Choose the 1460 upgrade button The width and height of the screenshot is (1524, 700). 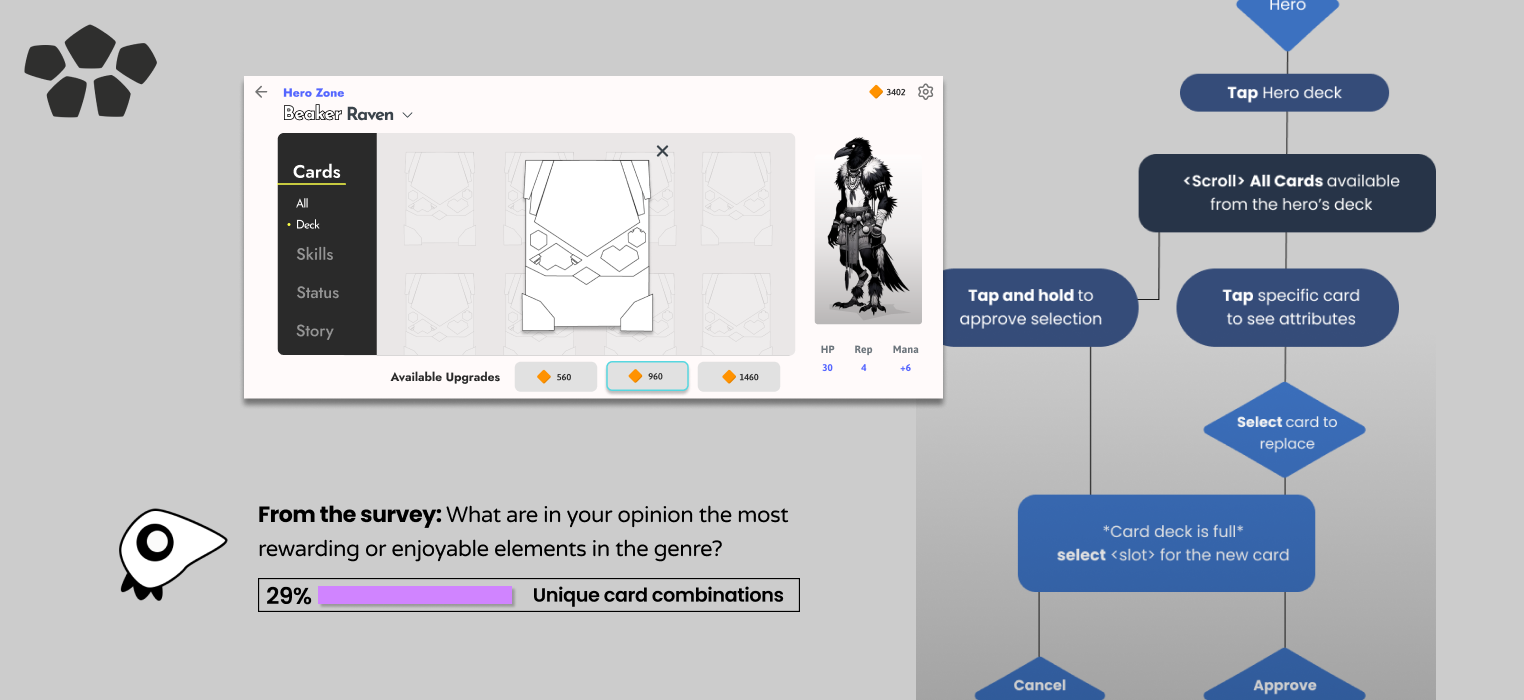[738, 377]
